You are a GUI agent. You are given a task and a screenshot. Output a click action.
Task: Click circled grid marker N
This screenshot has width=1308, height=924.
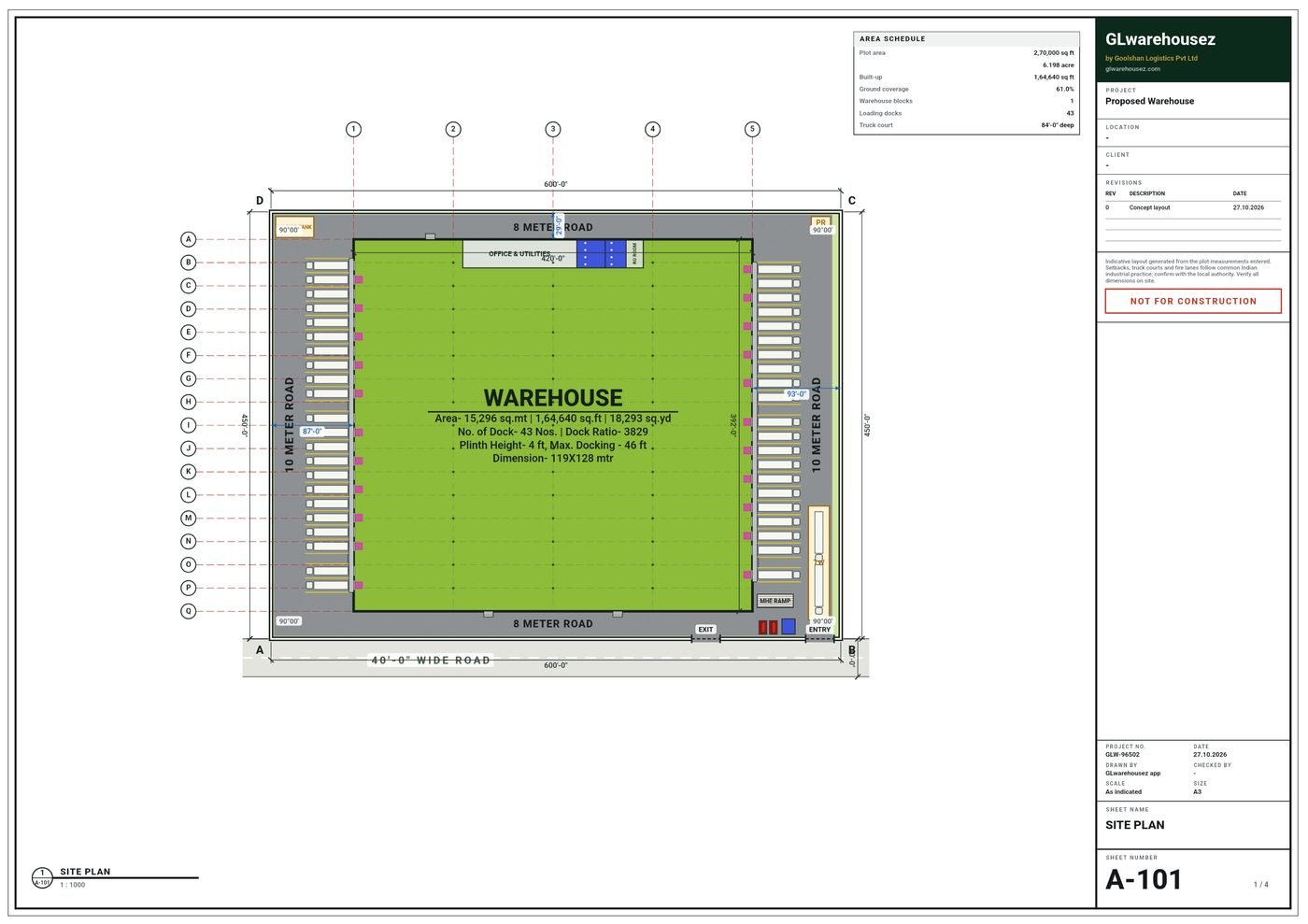coord(188,541)
